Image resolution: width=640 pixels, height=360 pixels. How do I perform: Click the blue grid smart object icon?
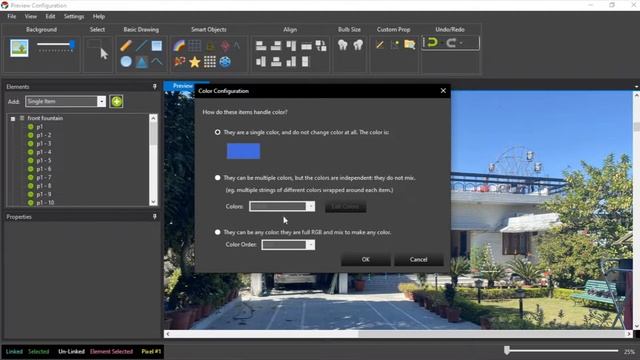tap(195, 45)
